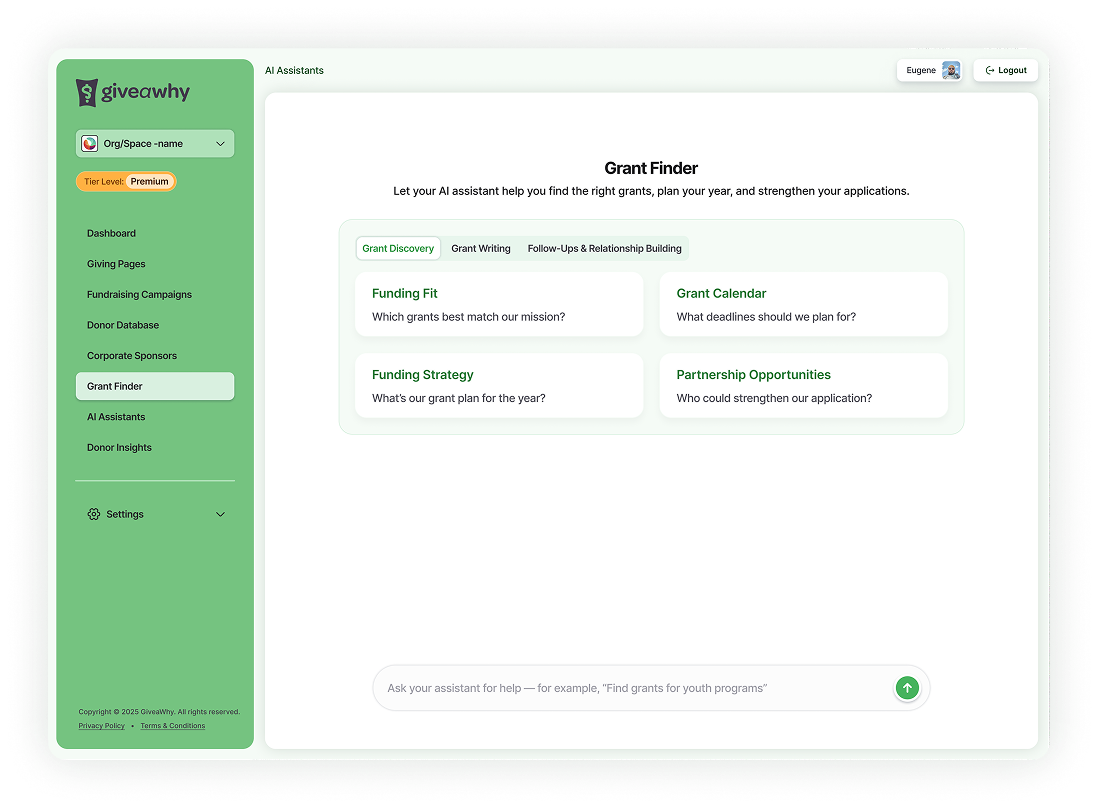Select the Funding Fit suggestion card
This screenshot has height=808, width=1098.
click(499, 304)
